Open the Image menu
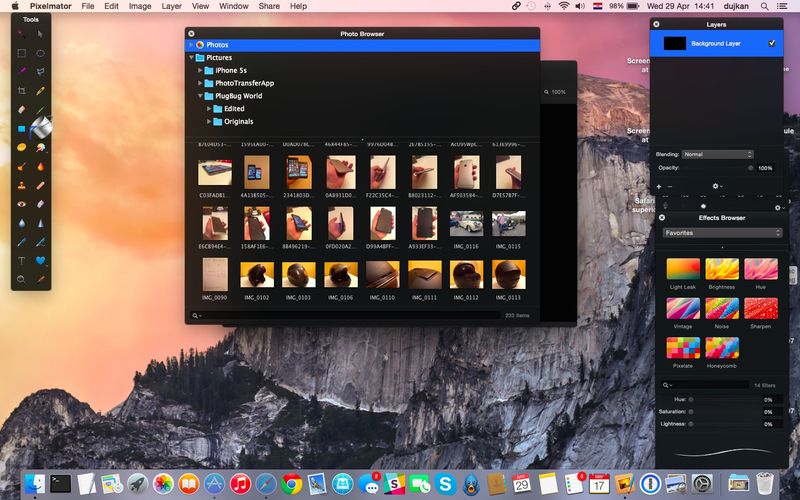Image resolution: width=800 pixels, height=500 pixels. [x=140, y=6]
